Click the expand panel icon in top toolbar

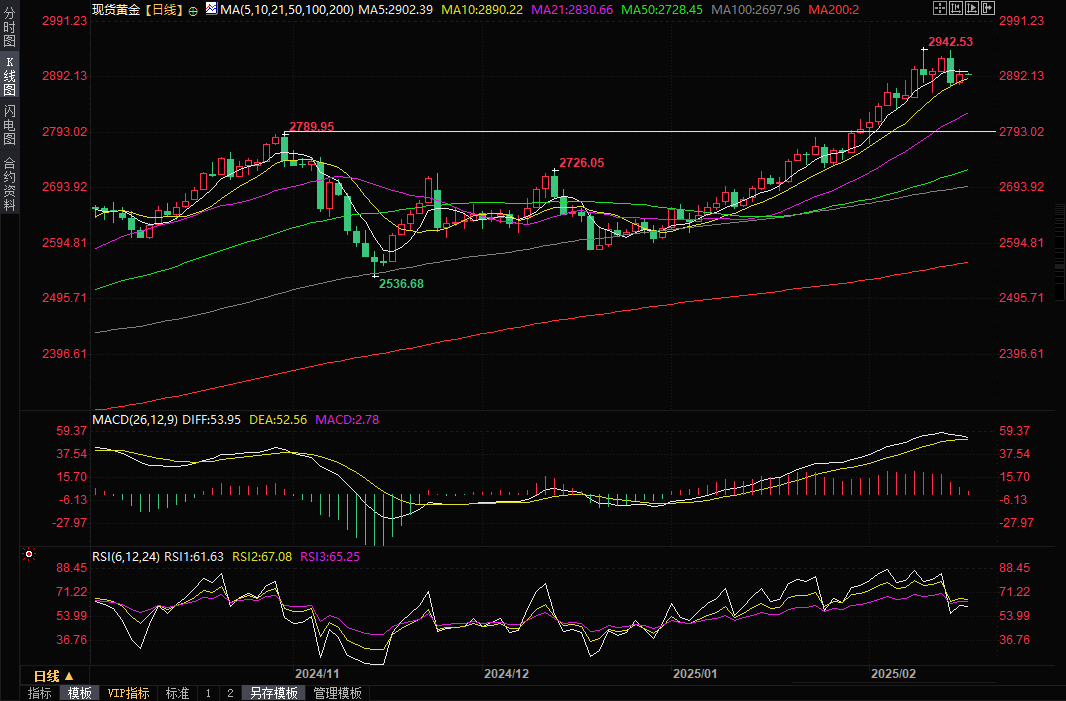[x=990, y=8]
